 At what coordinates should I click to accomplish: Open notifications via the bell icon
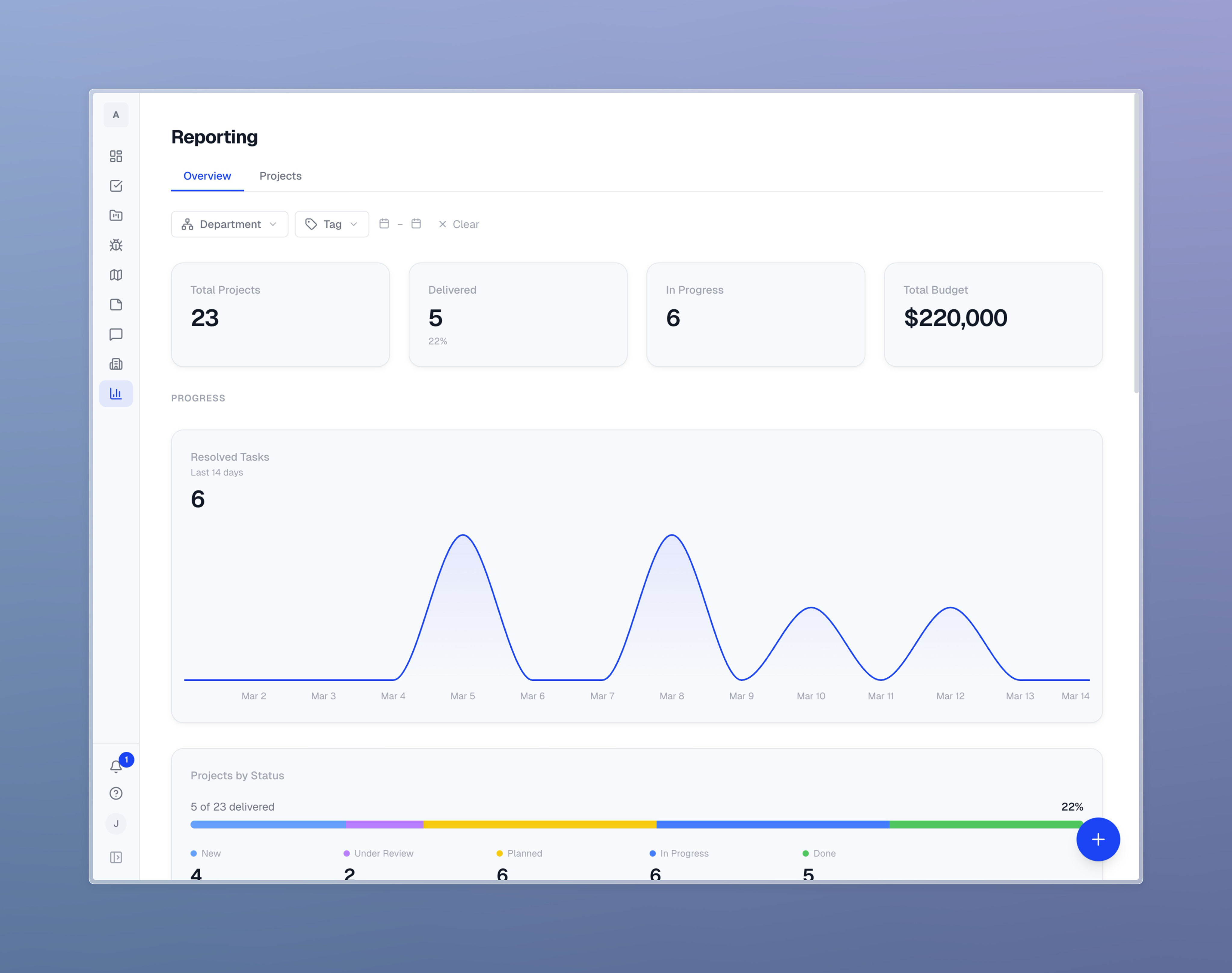pos(116,766)
